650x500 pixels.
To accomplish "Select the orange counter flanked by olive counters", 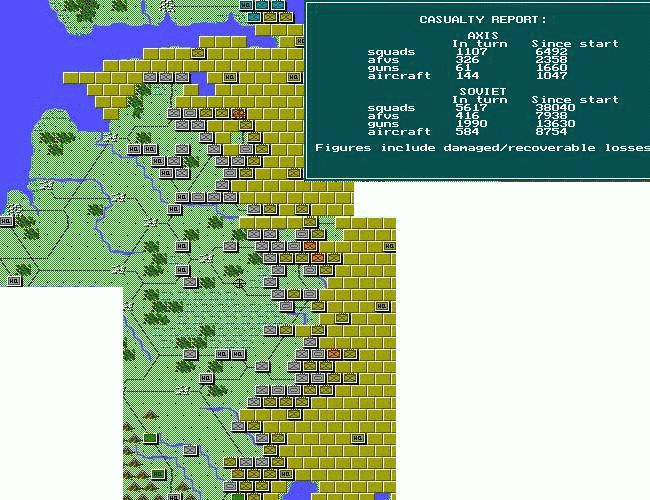I will point(318,258).
